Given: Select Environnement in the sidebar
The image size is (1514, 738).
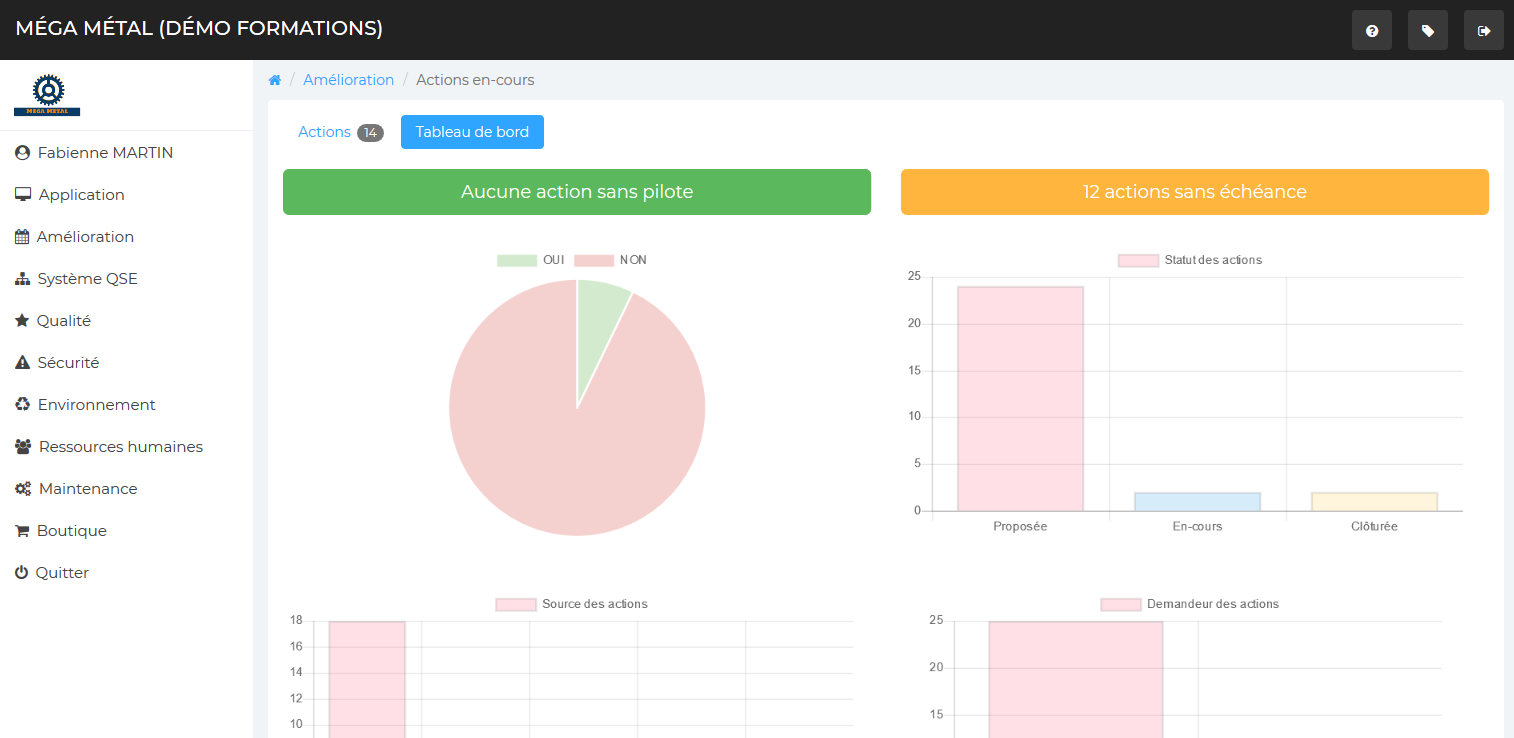Looking at the screenshot, I should pyautogui.click(x=95, y=405).
